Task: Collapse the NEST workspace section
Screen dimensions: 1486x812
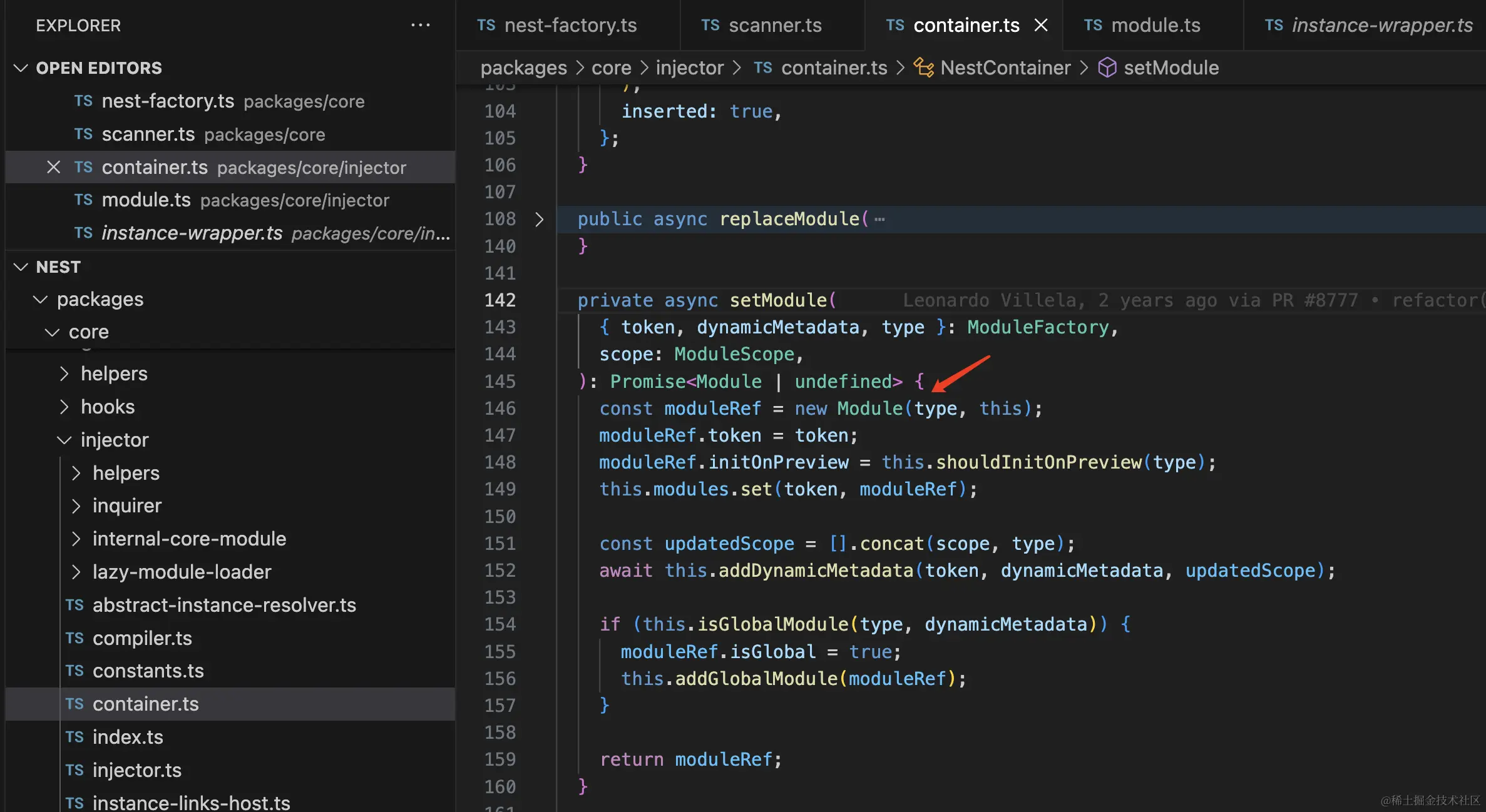Action: click(x=21, y=267)
